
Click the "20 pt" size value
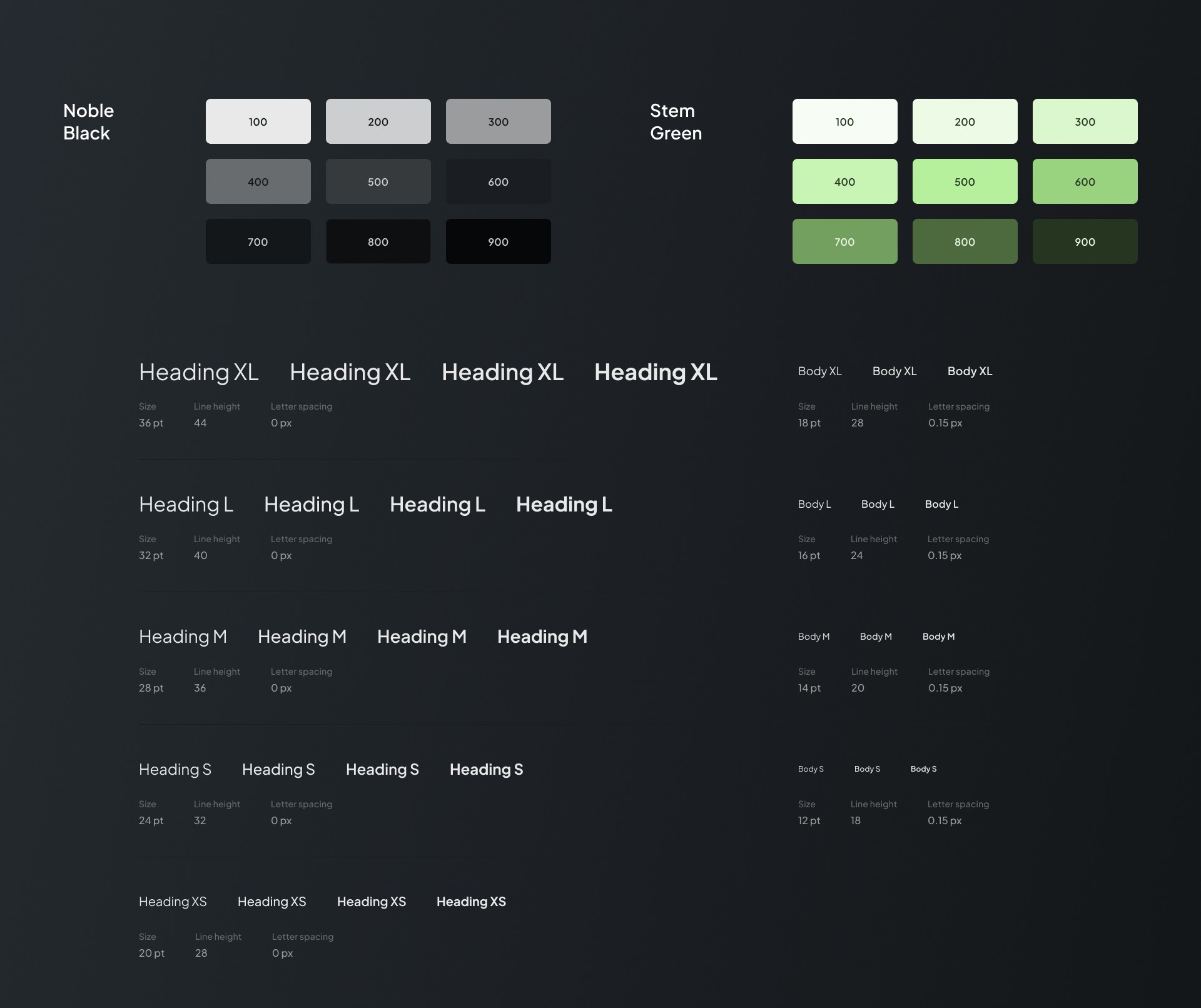(x=151, y=954)
